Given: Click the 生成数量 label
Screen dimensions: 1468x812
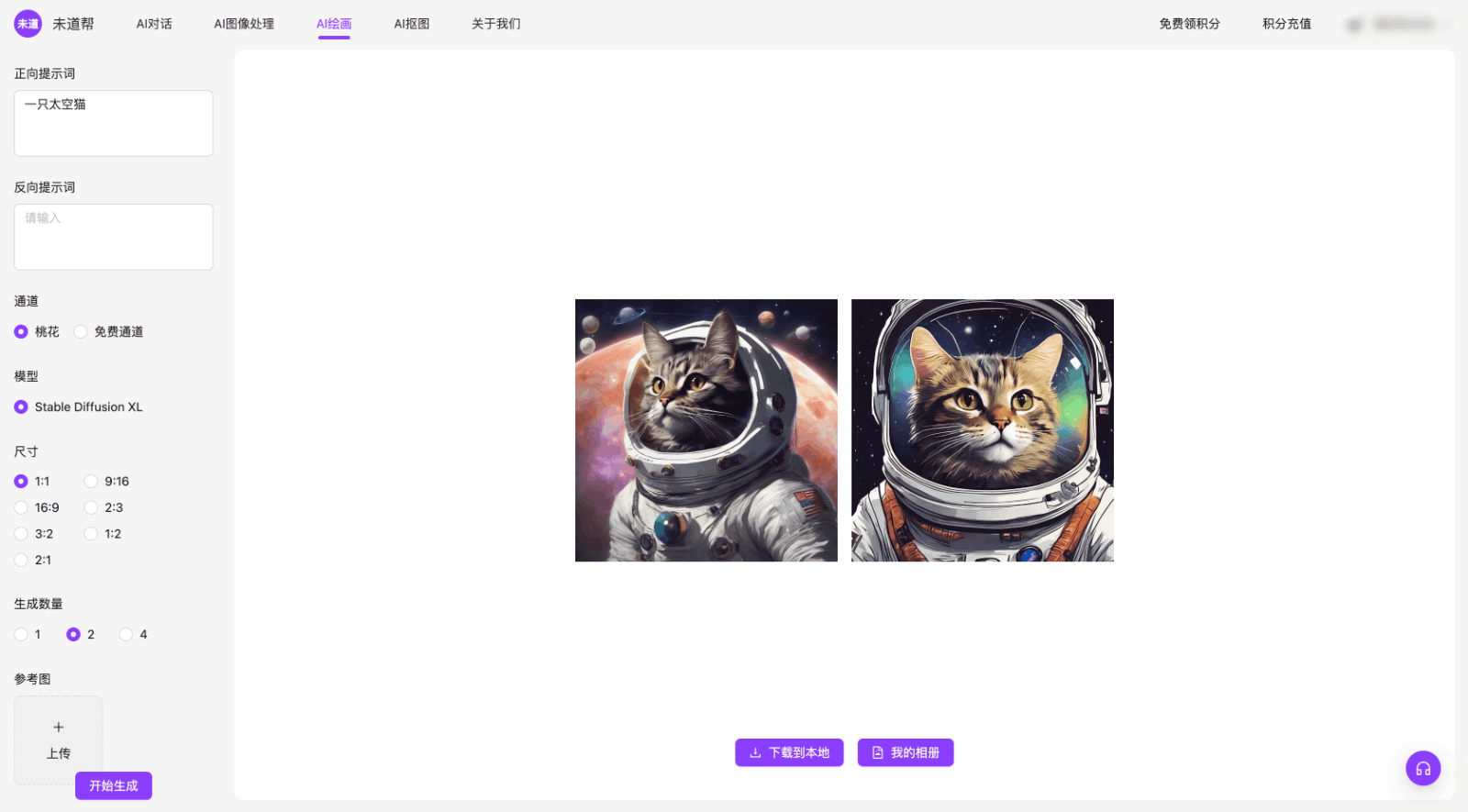Looking at the screenshot, I should point(39,604).
